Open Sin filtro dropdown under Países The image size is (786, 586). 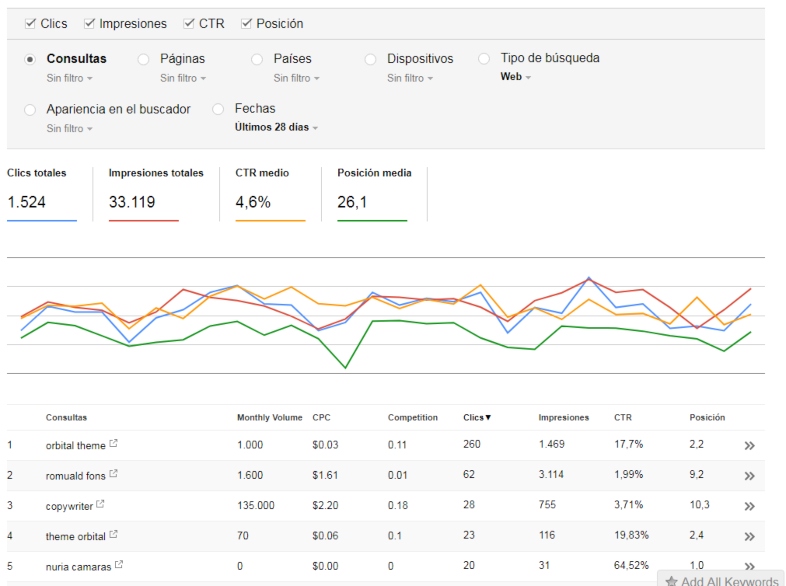point(296,78)
